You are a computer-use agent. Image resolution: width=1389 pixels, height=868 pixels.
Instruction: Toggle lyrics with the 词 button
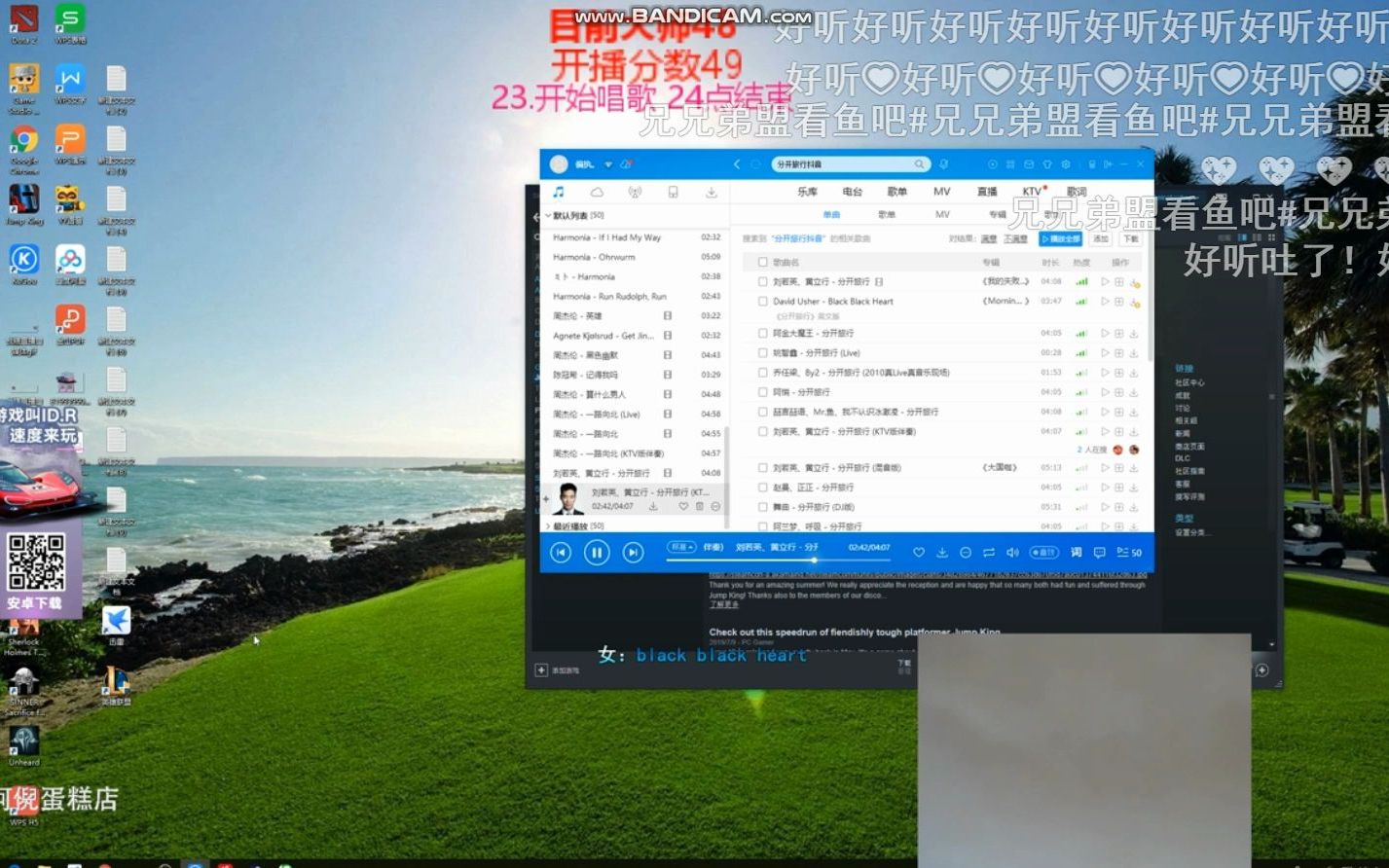point(1076,552)
